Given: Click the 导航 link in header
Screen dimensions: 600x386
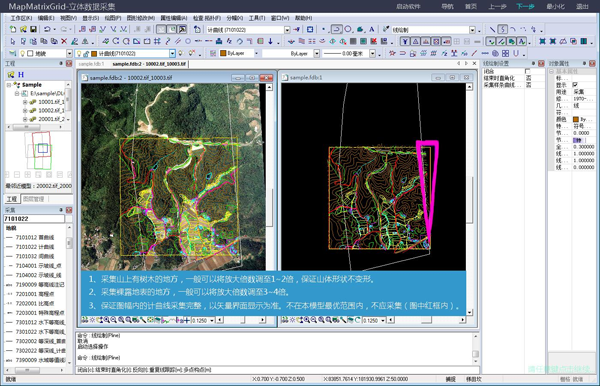Looking at the screenshot, I should [x=447, y=7].
